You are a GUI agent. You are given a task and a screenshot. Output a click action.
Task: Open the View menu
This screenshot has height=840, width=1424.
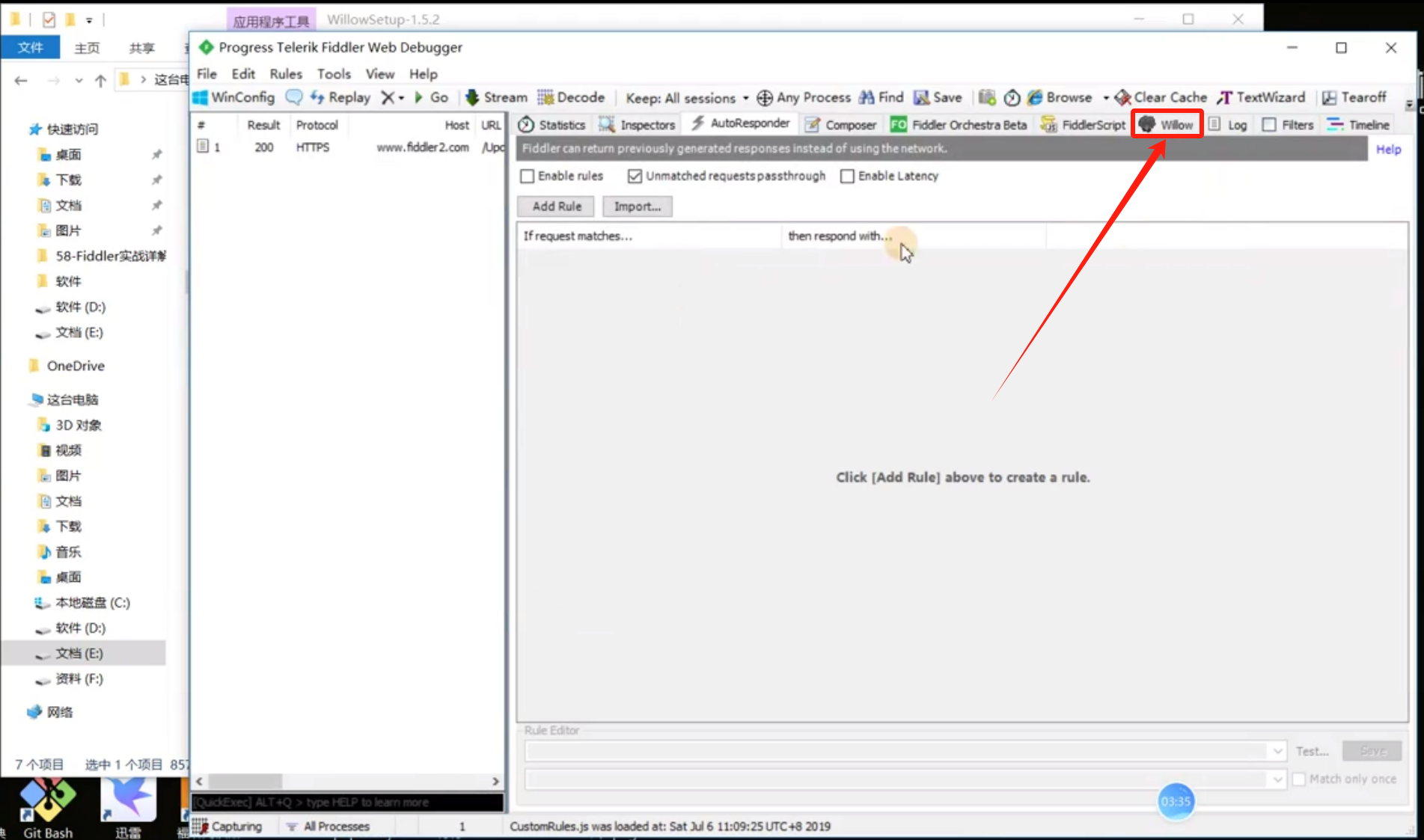click(x=380, y=74)
